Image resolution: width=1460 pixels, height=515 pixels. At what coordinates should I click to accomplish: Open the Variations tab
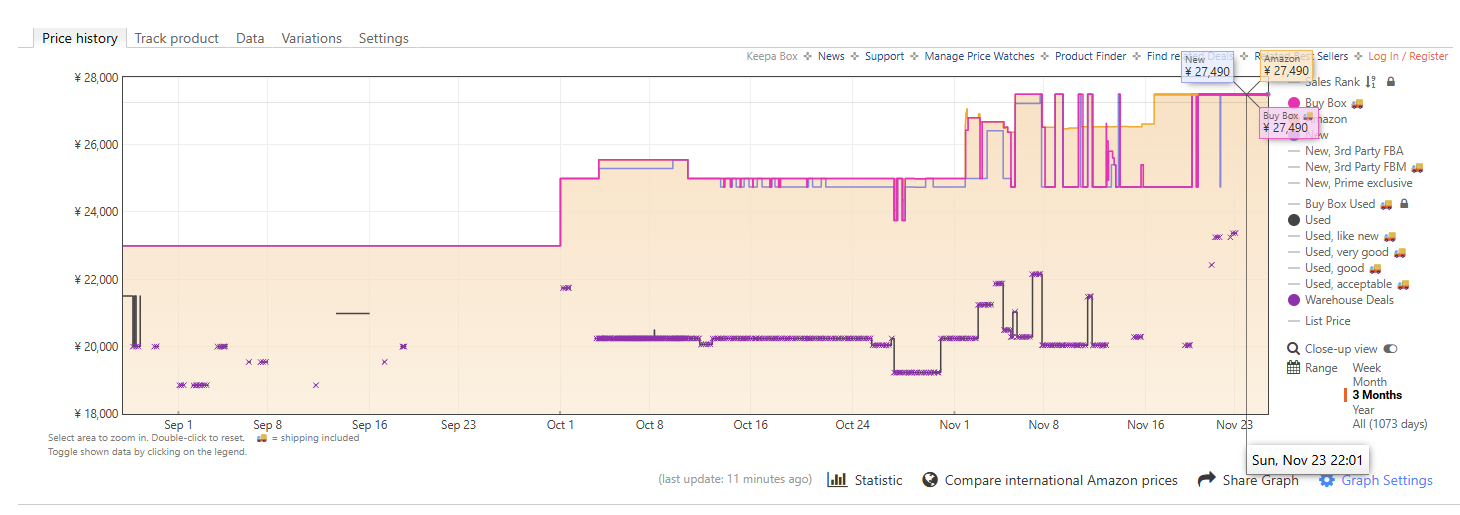(311, 38)
